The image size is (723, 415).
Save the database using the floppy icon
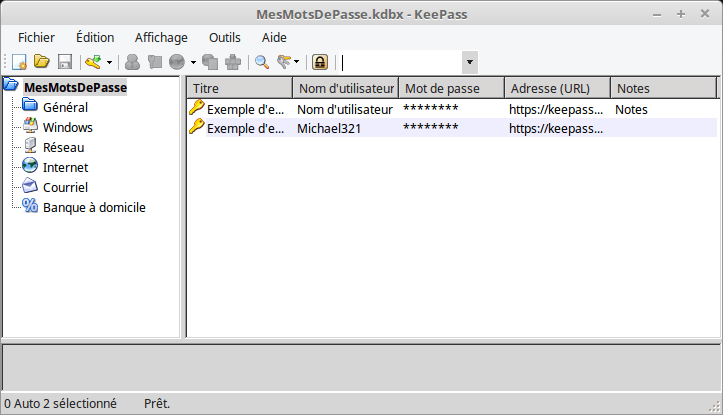click(65, 61)
